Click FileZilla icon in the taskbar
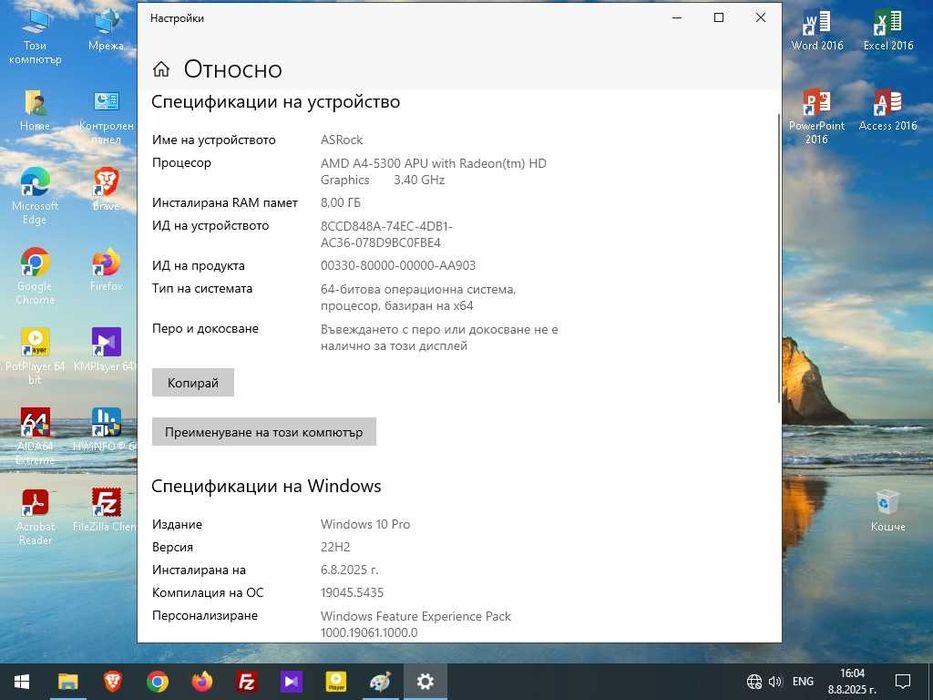The image size is (933, 700). coord(247,682)
